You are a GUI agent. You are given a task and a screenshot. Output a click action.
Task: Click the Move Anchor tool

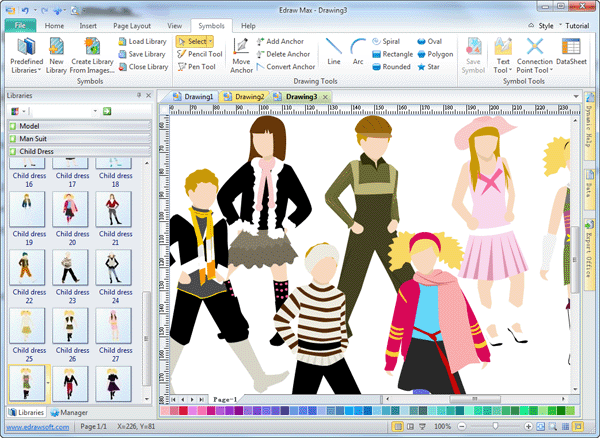tap(242, 52)
